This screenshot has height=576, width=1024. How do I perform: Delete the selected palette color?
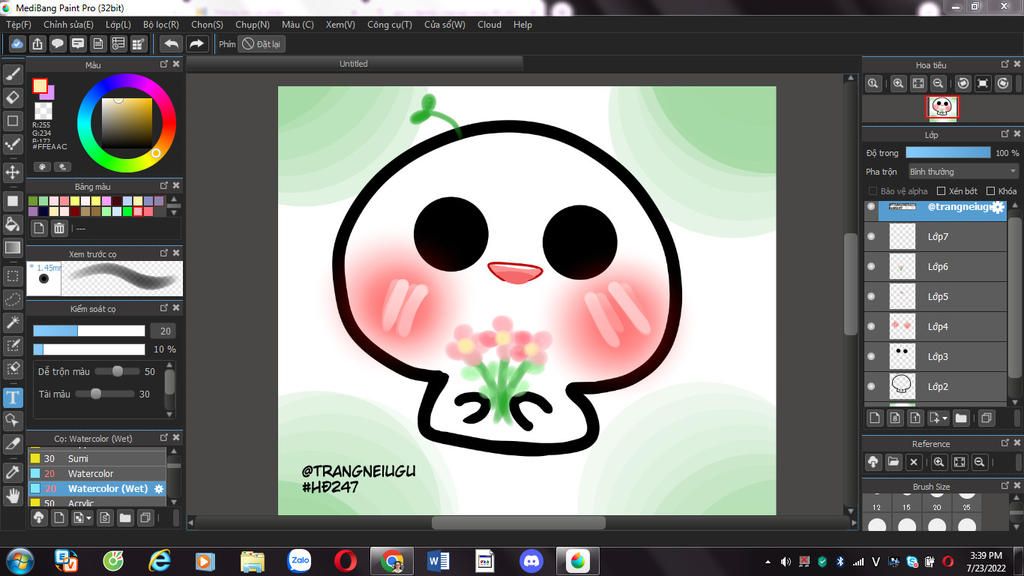59,228
